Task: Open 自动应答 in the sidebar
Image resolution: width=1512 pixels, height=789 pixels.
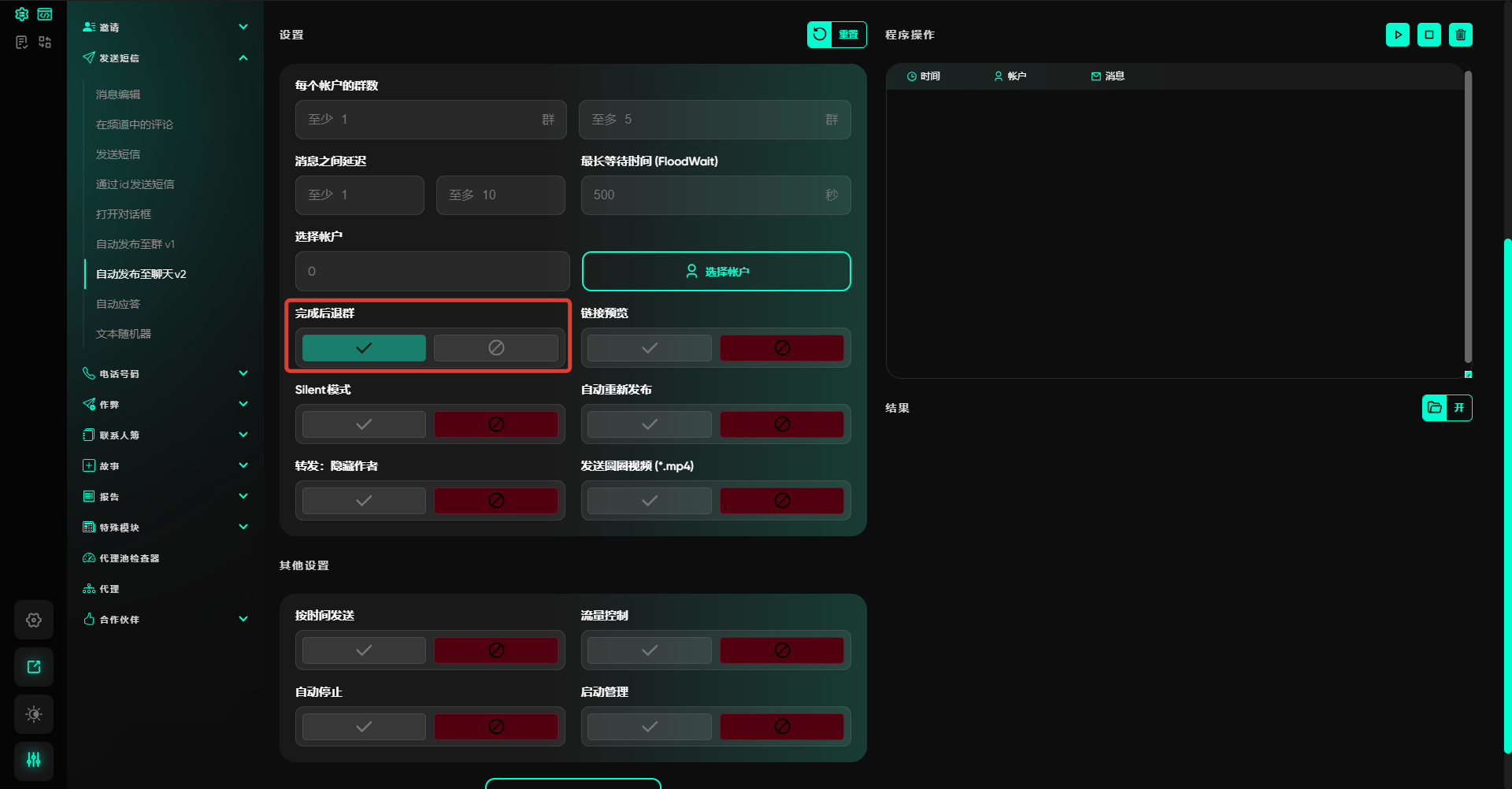Action: tap(118, 304)
